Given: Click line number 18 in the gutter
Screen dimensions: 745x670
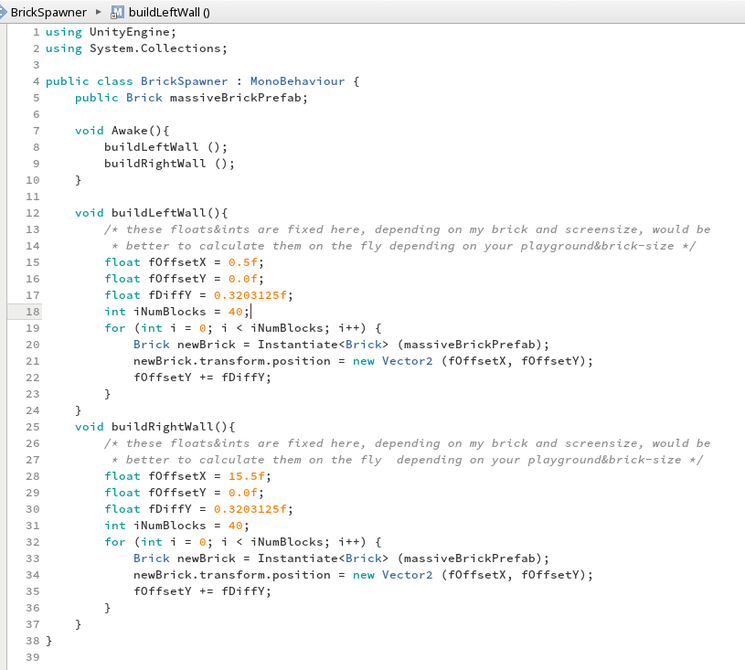Looking at the screenshot, I should (33, 312).
